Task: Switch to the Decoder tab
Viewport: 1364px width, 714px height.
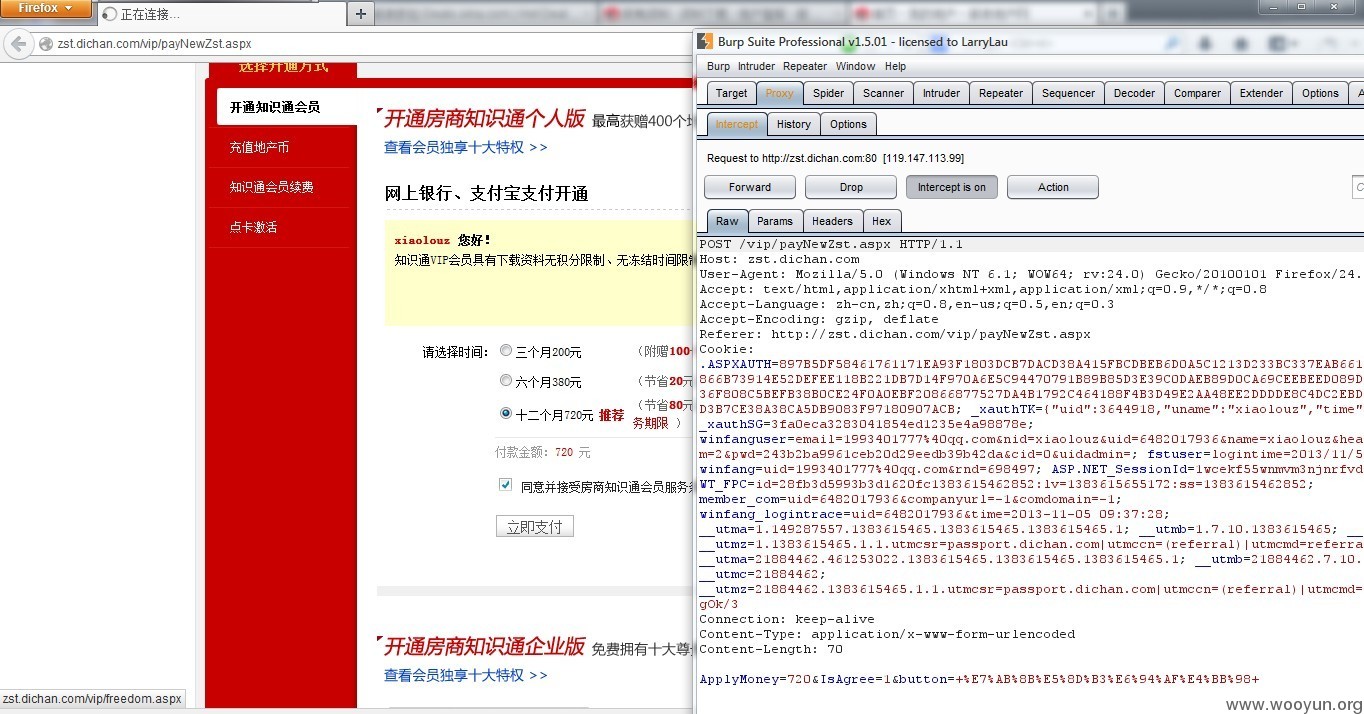Action: click(x=1134, y=93)
